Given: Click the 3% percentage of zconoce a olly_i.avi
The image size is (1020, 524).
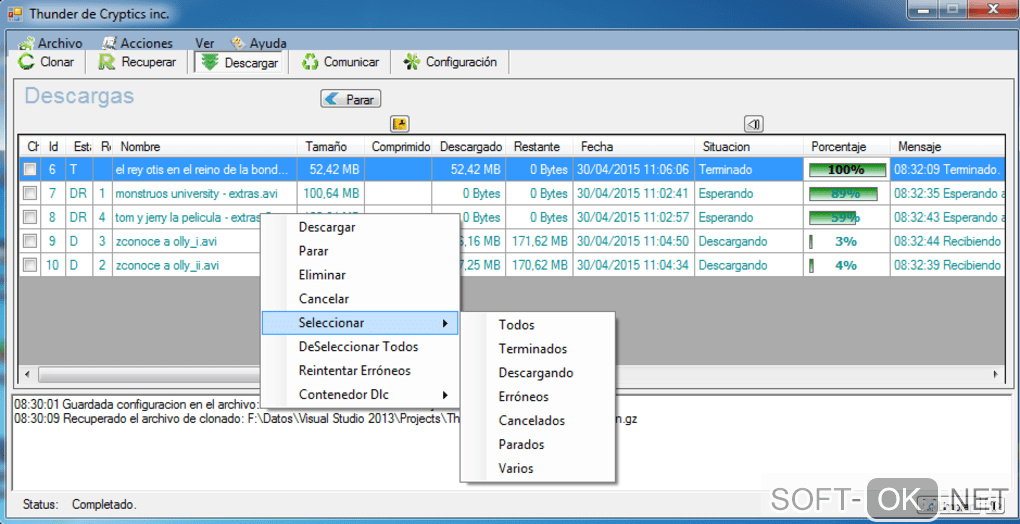Looking at the screenshot, I should click(x=846, y=242).
